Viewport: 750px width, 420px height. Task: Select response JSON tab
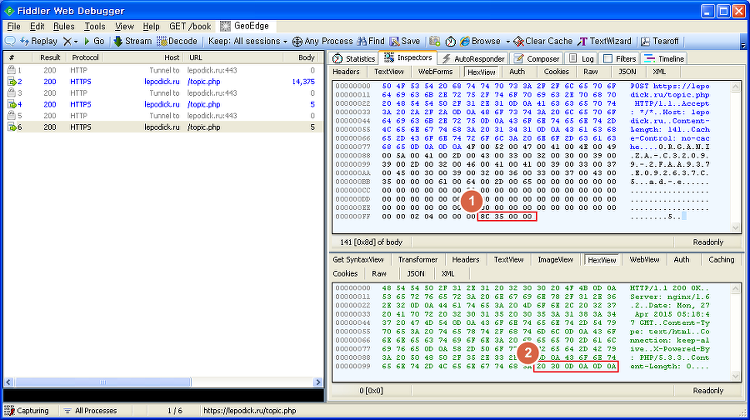click(x=416, y=274)
